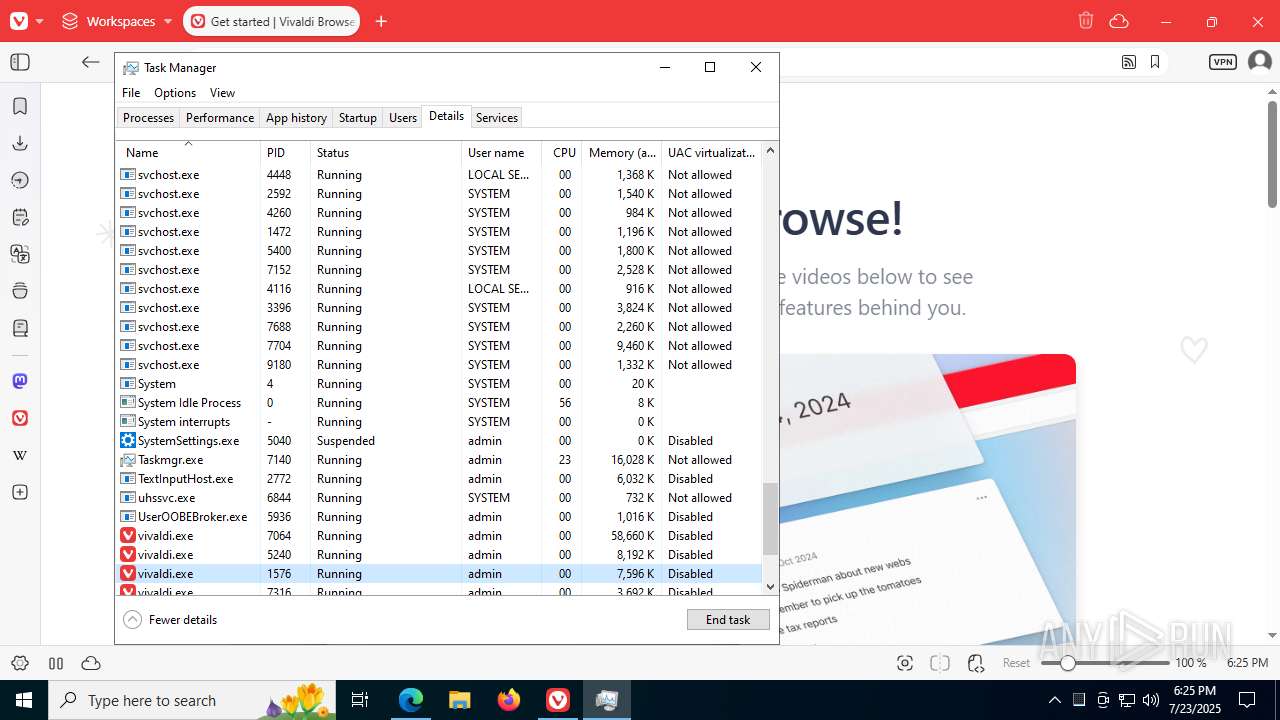Open the Windows Start menu
The width and height of the screenshot is (1280, 720).
24,700
